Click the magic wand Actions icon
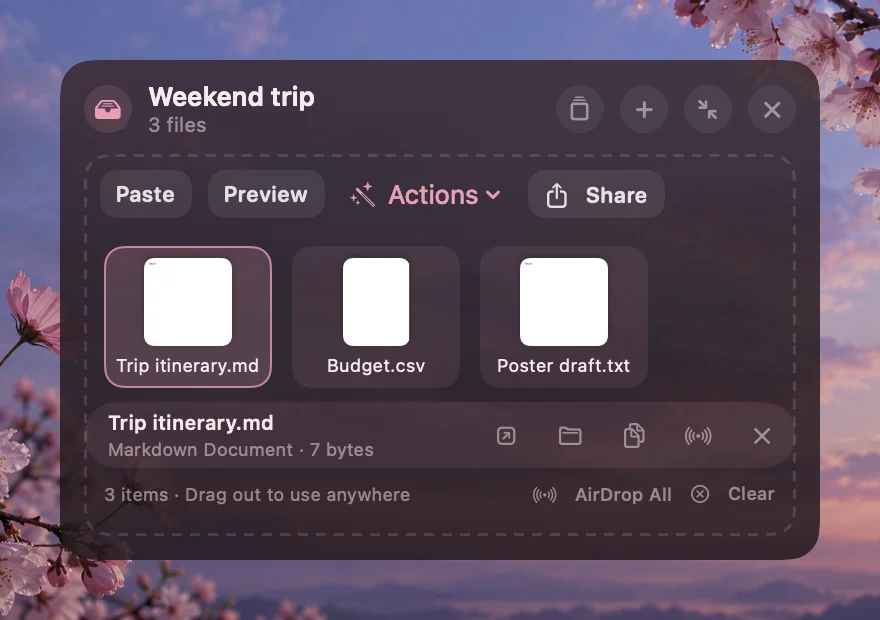This screenshot has width=880, height=620. tap(363, 194)
